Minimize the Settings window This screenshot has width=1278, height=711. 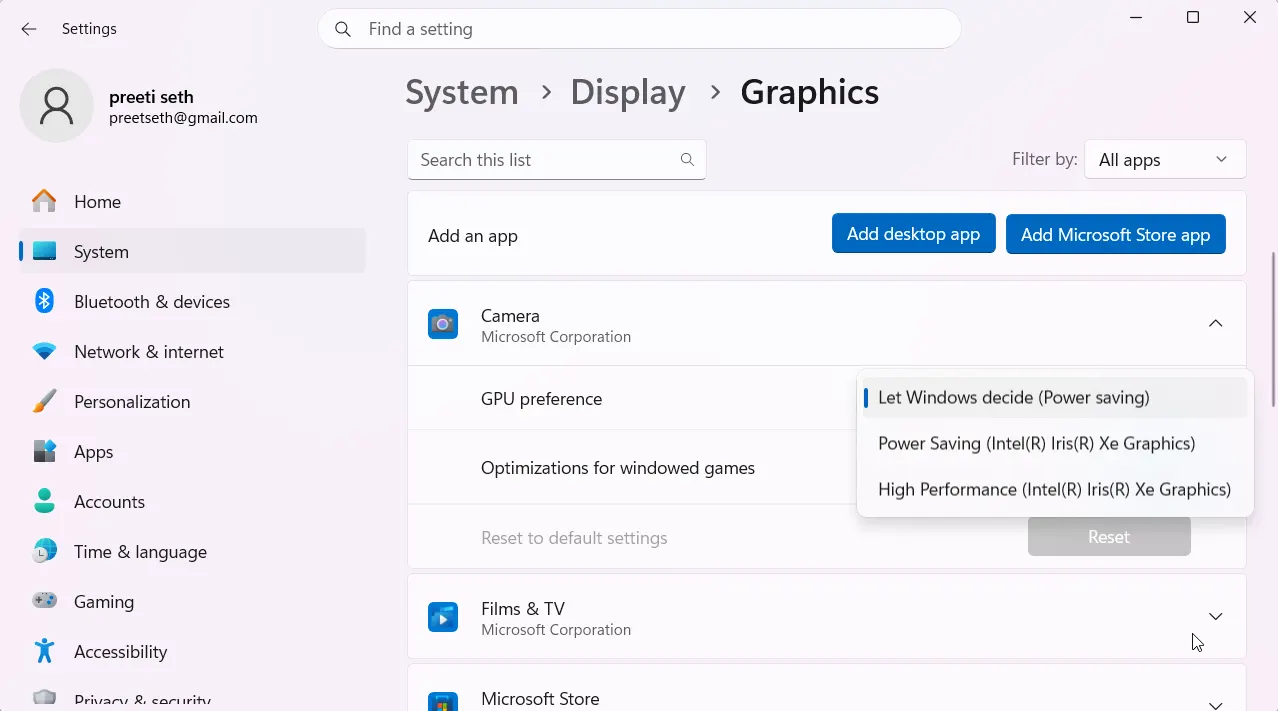pyautogui.click(x=1136, y=17)
